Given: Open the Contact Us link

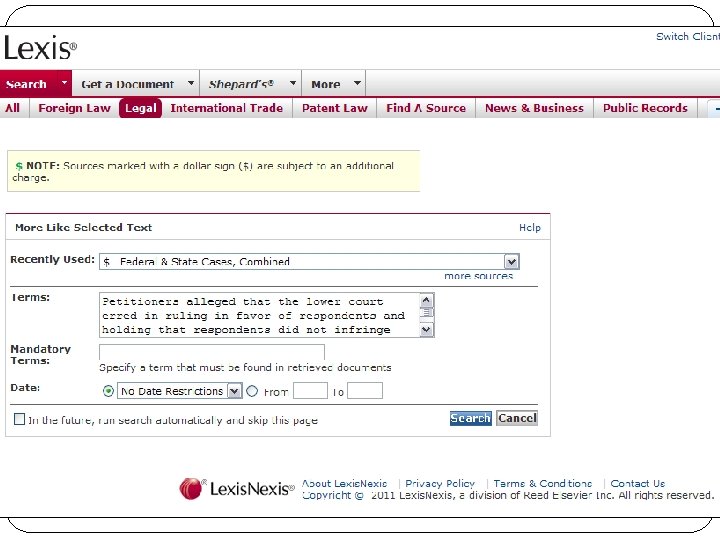Looking at the screenshot, I should point(638,484).
